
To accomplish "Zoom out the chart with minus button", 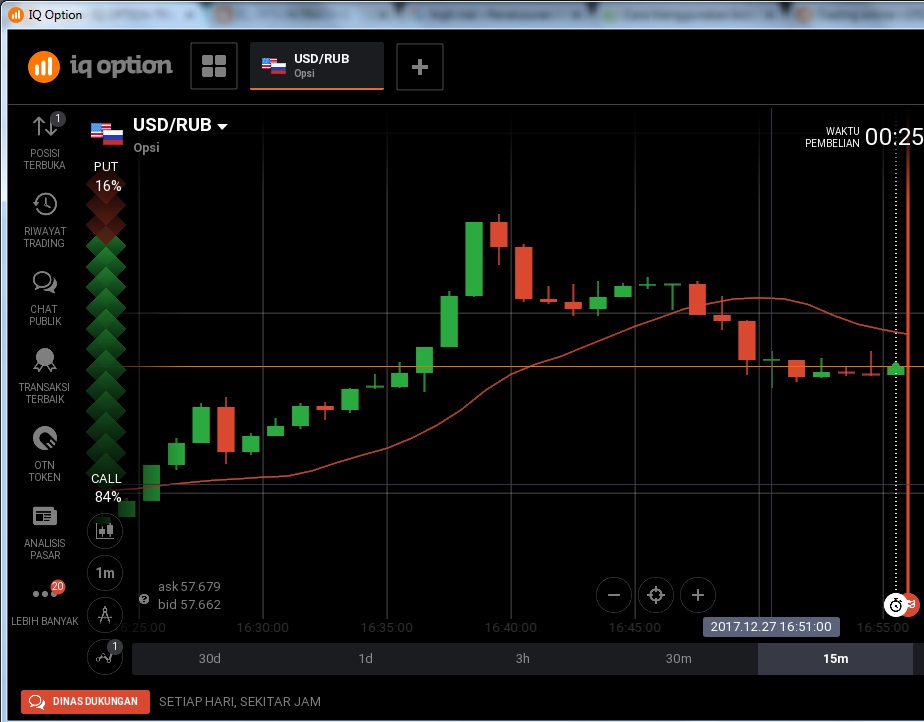I will click(613, 595).
